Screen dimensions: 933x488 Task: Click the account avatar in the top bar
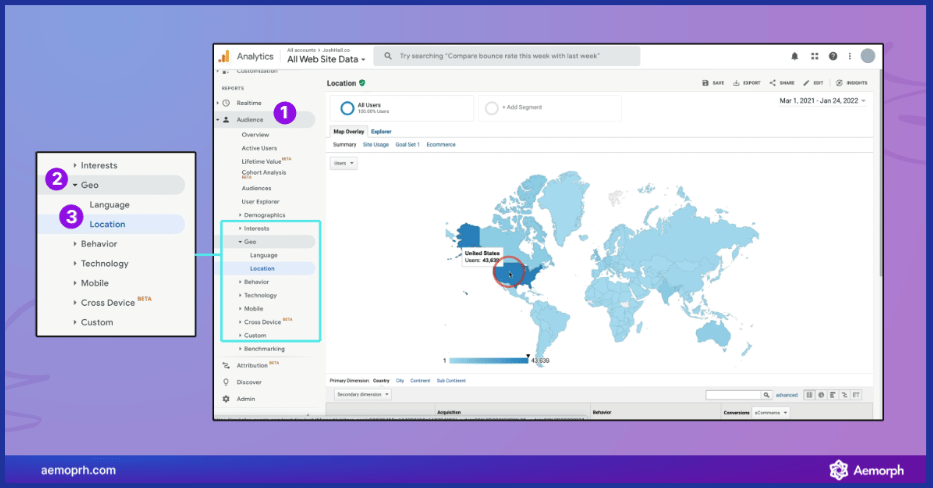coord(868,56)
